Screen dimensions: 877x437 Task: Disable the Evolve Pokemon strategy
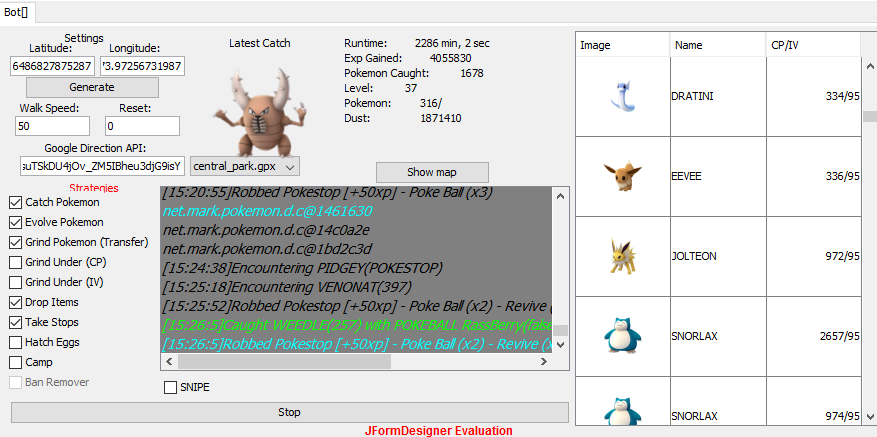click(16, 223)
